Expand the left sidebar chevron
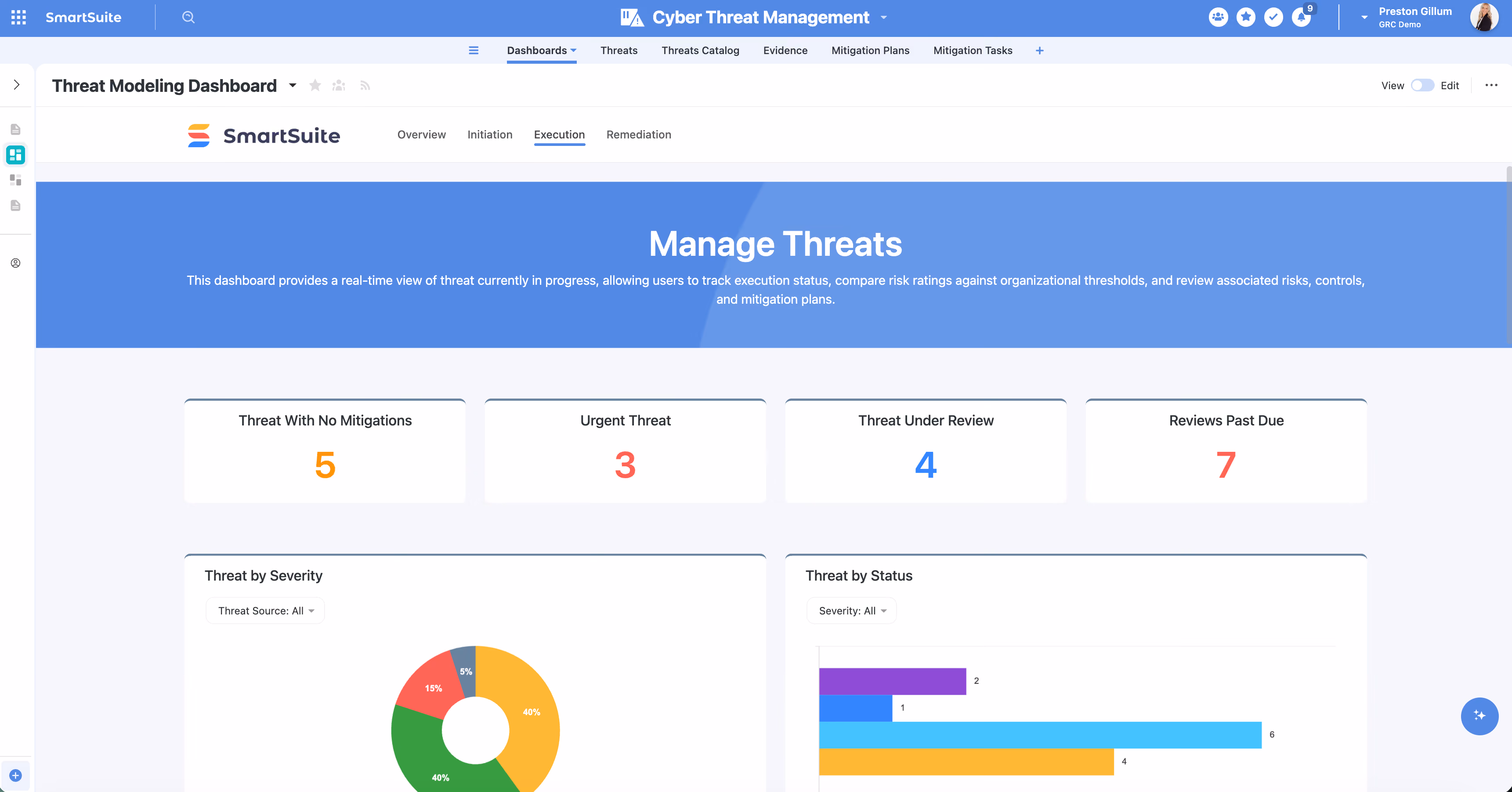Screen dimensions: 1512x792 (16, 85)
